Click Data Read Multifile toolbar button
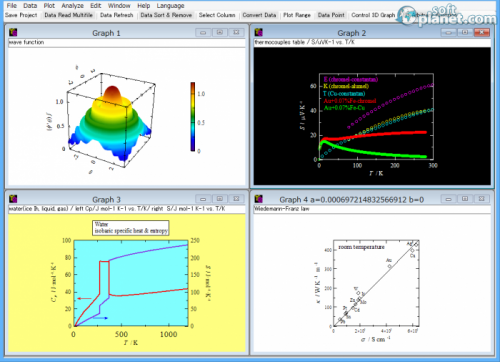The height and width of the screenshot is (362, 500). (68, 15)
